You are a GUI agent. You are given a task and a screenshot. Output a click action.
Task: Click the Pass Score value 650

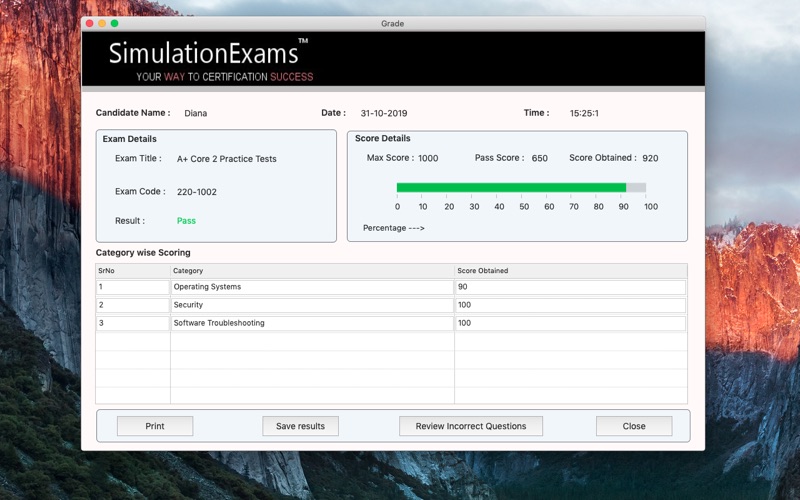(540, 158)
